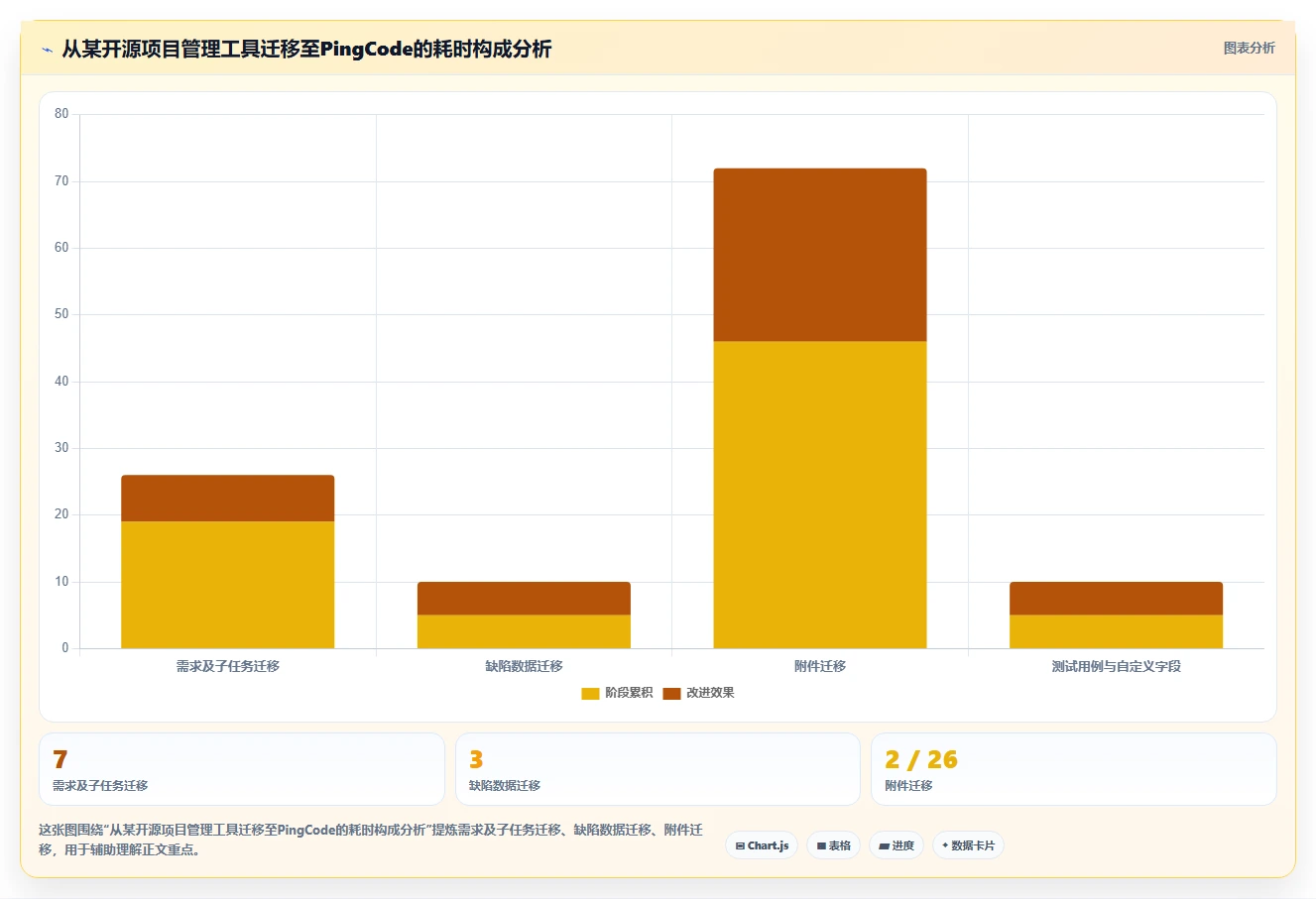Click the 图表分析 label in header
Viewport: 1316px width, 899px height.
pyautogui.click(x=1249, y=48)
